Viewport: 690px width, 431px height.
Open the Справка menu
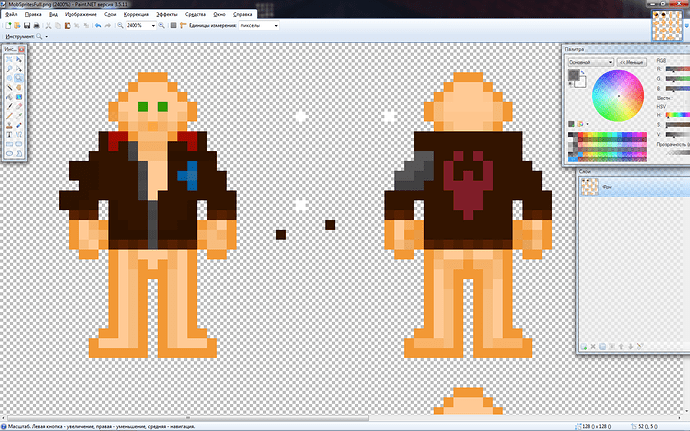tap(242, 15)
